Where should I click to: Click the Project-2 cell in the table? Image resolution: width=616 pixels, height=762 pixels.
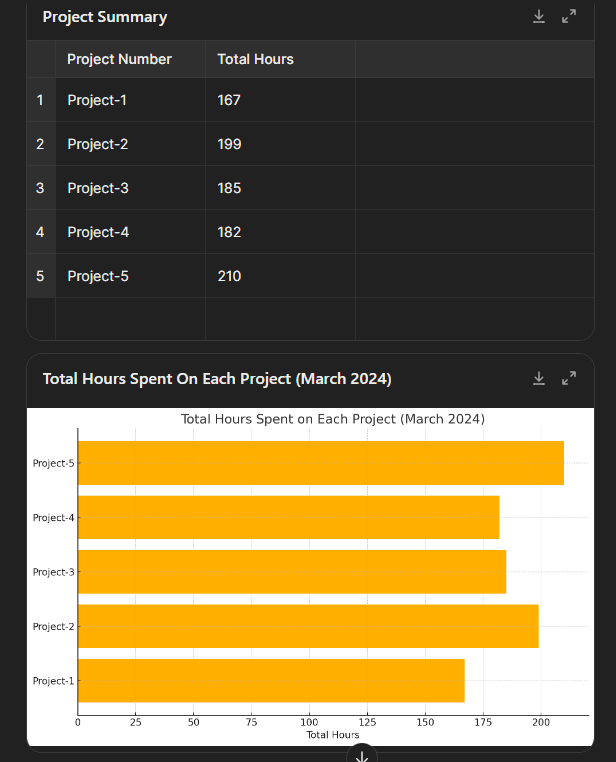point(130,144)
